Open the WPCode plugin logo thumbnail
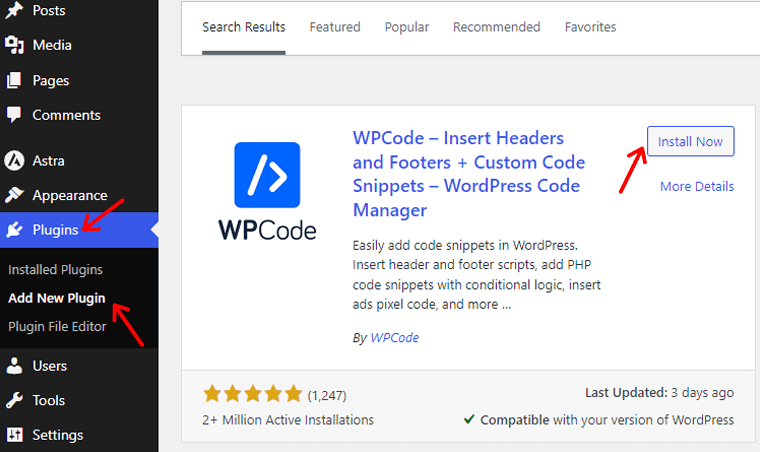The width and height of the screenshot is (760, 452). (267, 191)
